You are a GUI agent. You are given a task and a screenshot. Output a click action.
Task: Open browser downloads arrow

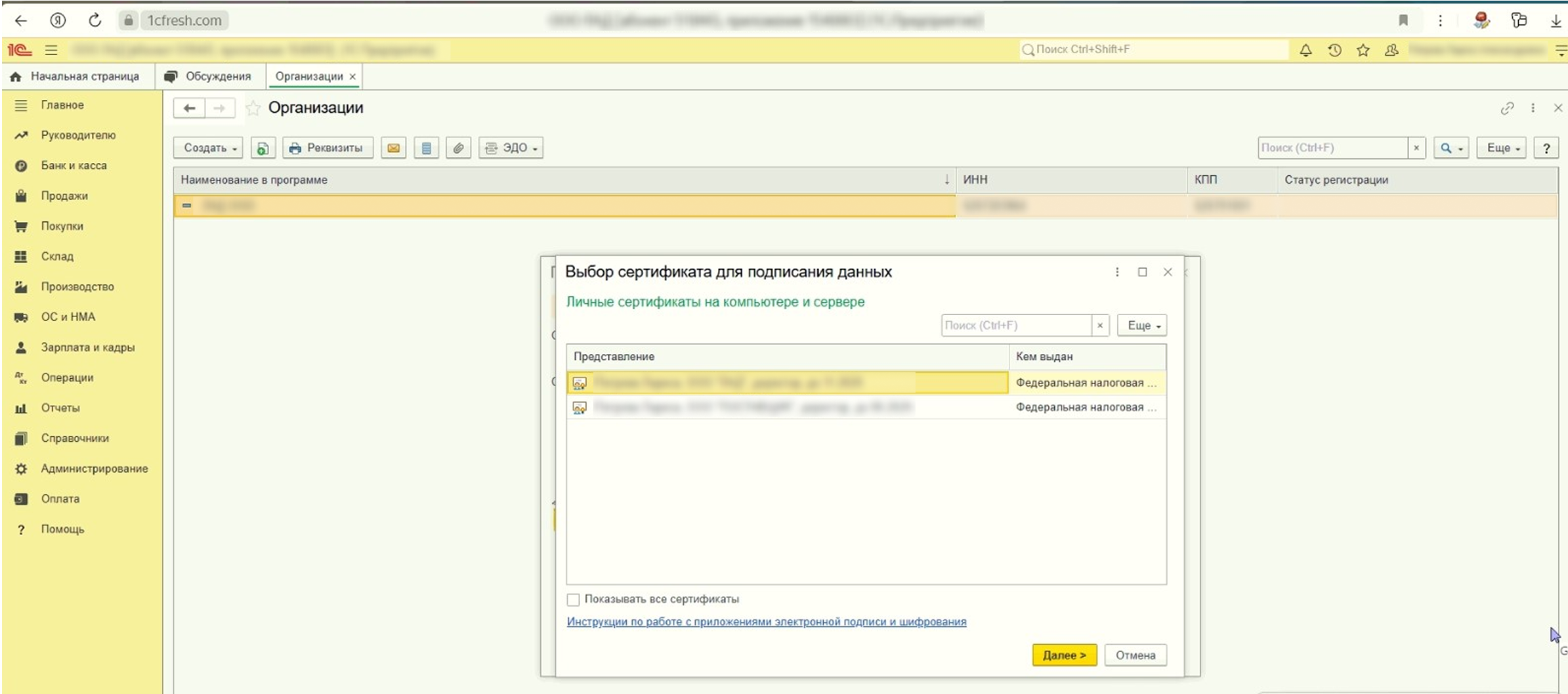1556,20
